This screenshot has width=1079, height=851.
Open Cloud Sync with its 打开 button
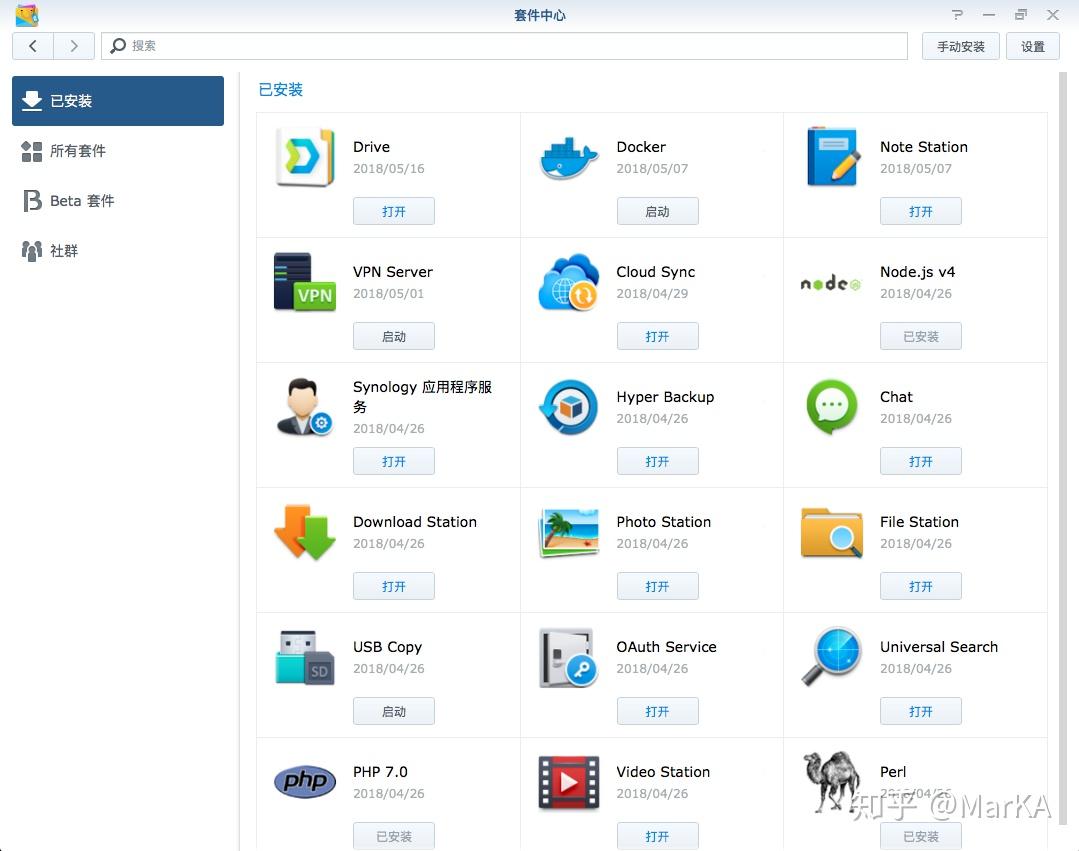[x=657, y=336]
